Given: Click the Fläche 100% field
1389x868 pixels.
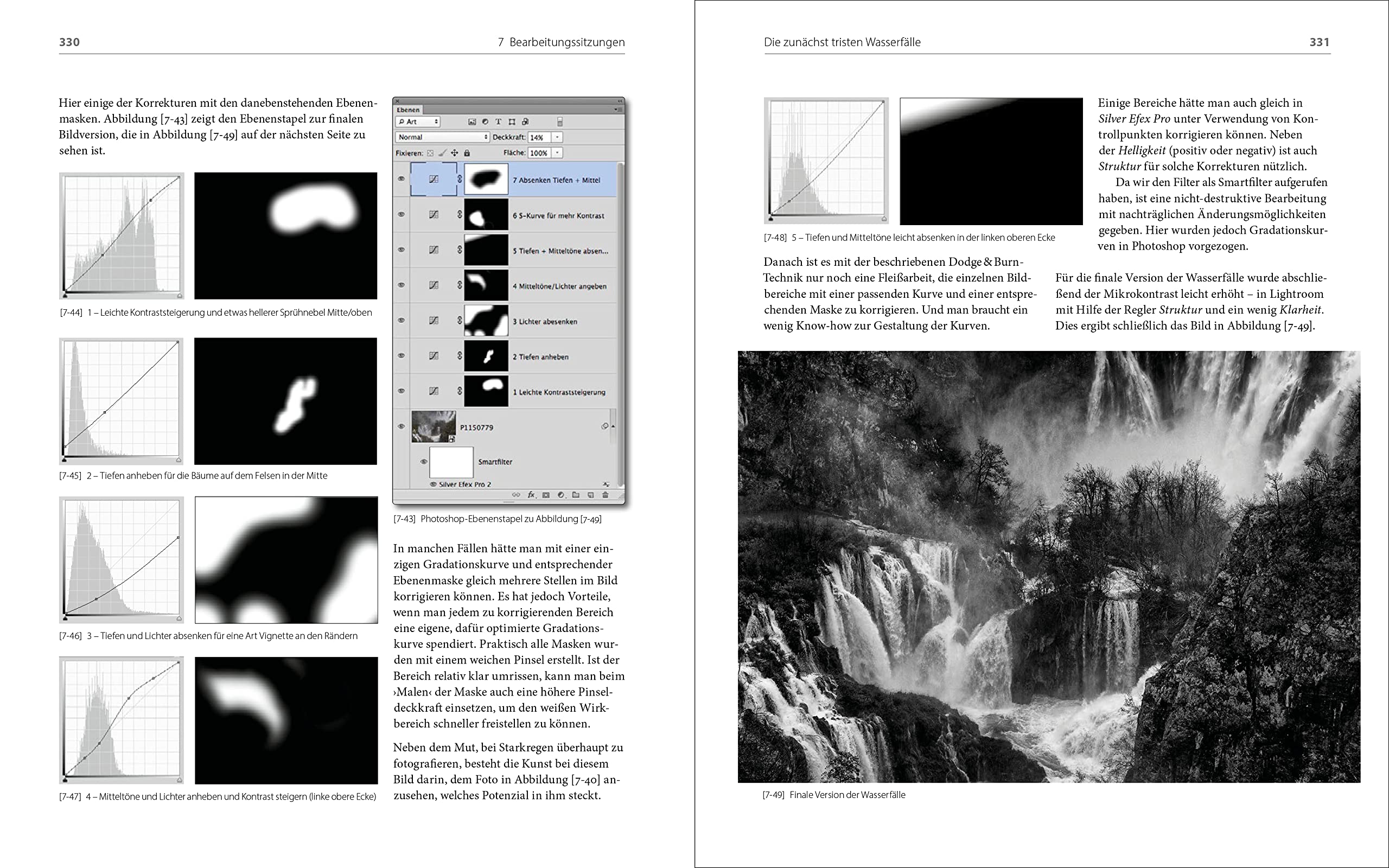Looking at the screenshot, I should (539, 152).
